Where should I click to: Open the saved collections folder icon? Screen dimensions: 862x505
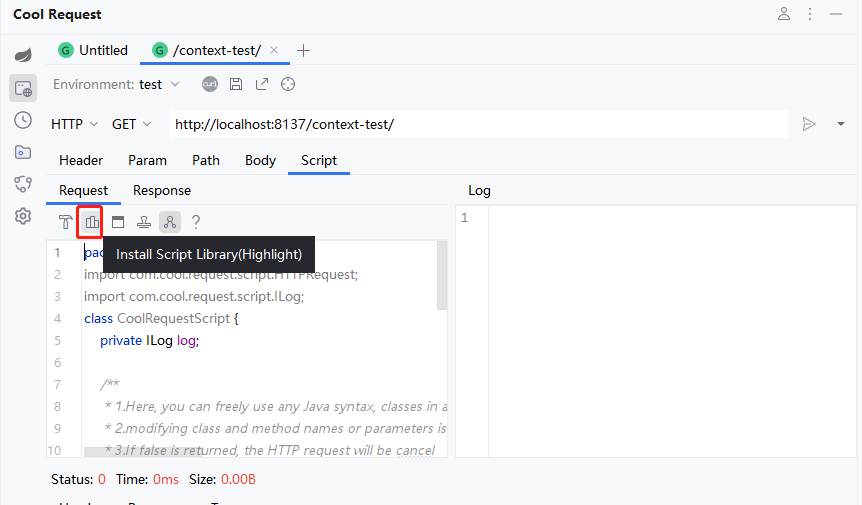click(23, 152)
